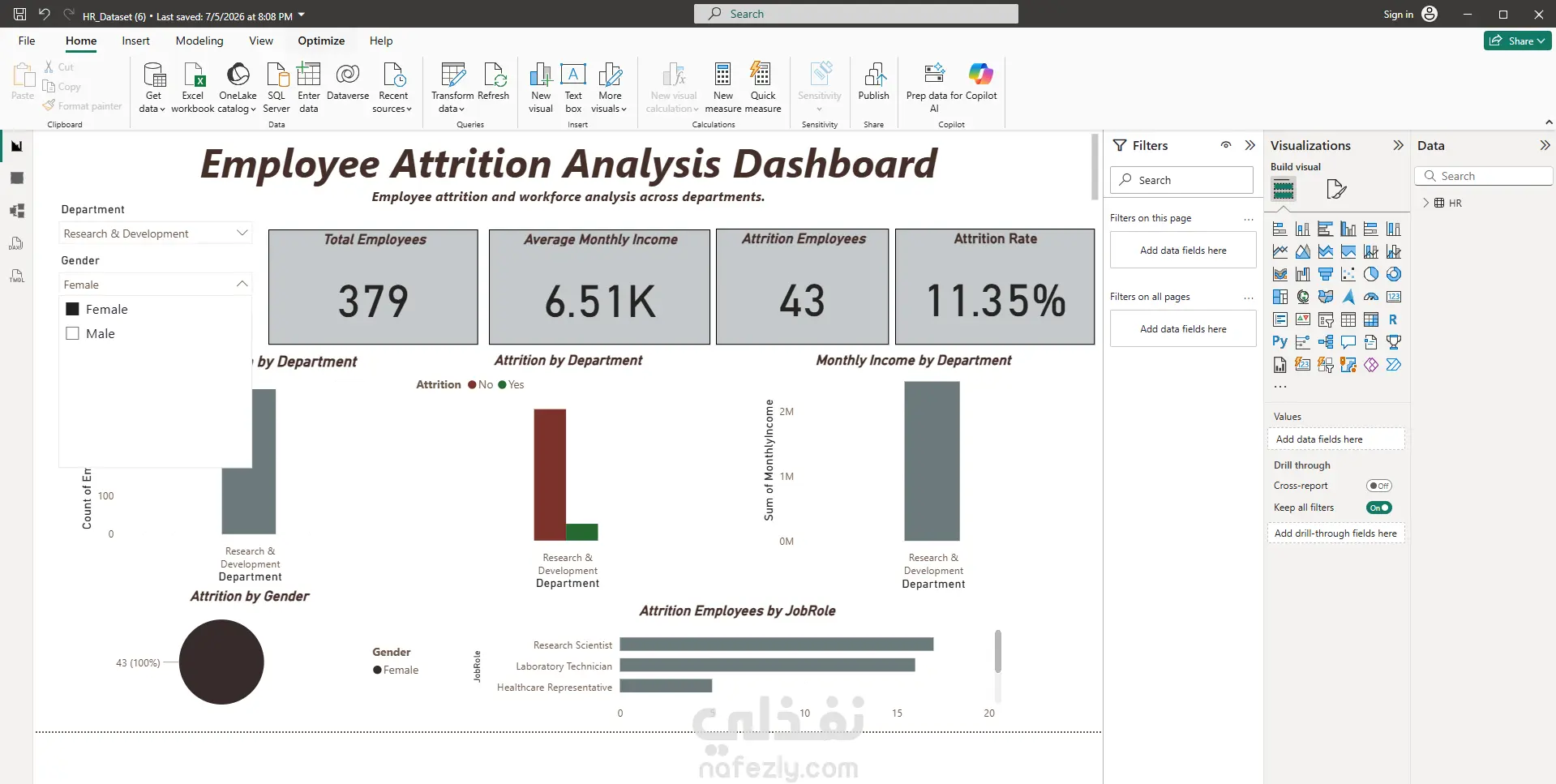
Task: Select the Python visual icon
Action: [1280, 342]
